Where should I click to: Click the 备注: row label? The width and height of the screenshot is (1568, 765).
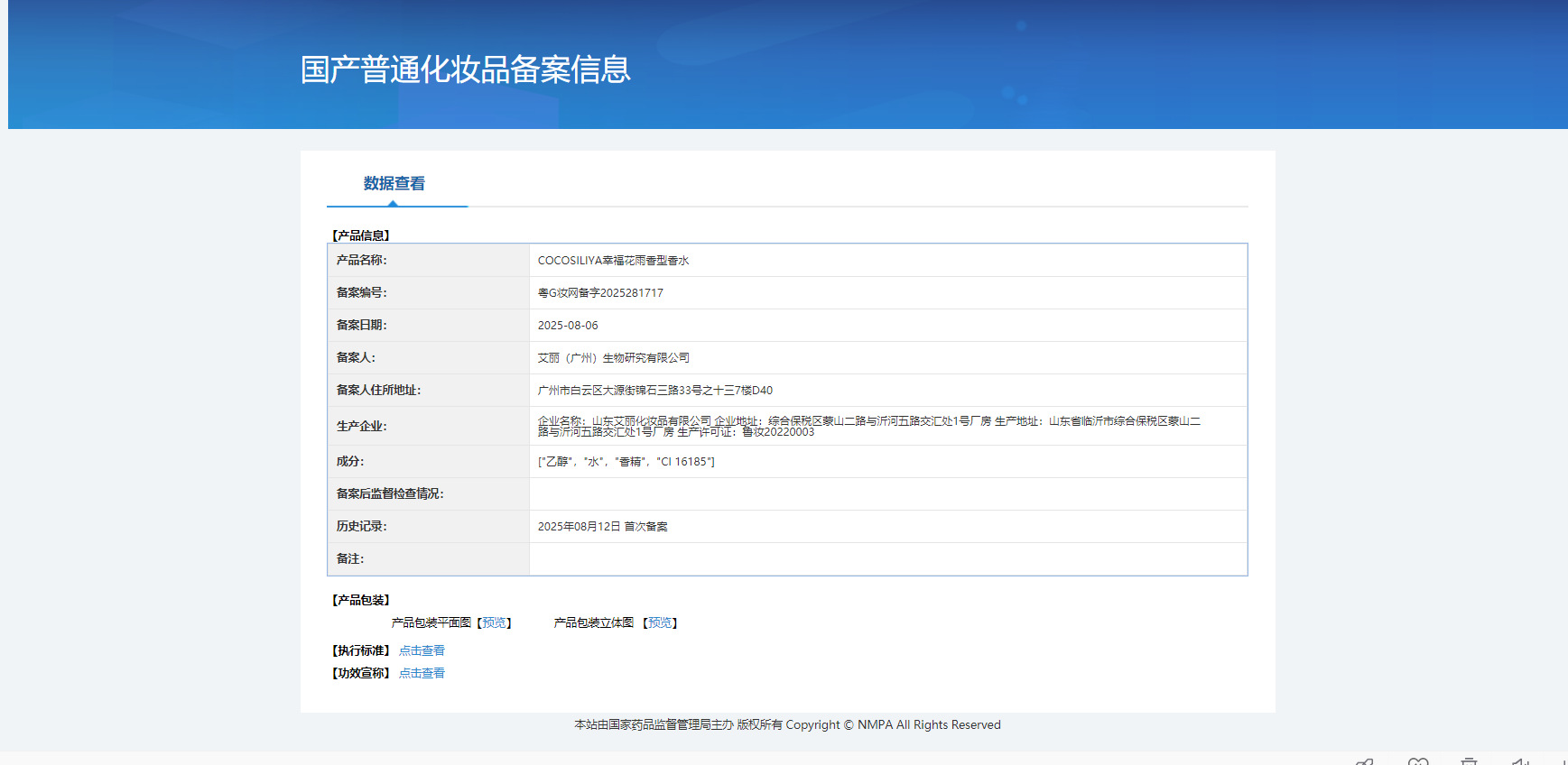350,558
